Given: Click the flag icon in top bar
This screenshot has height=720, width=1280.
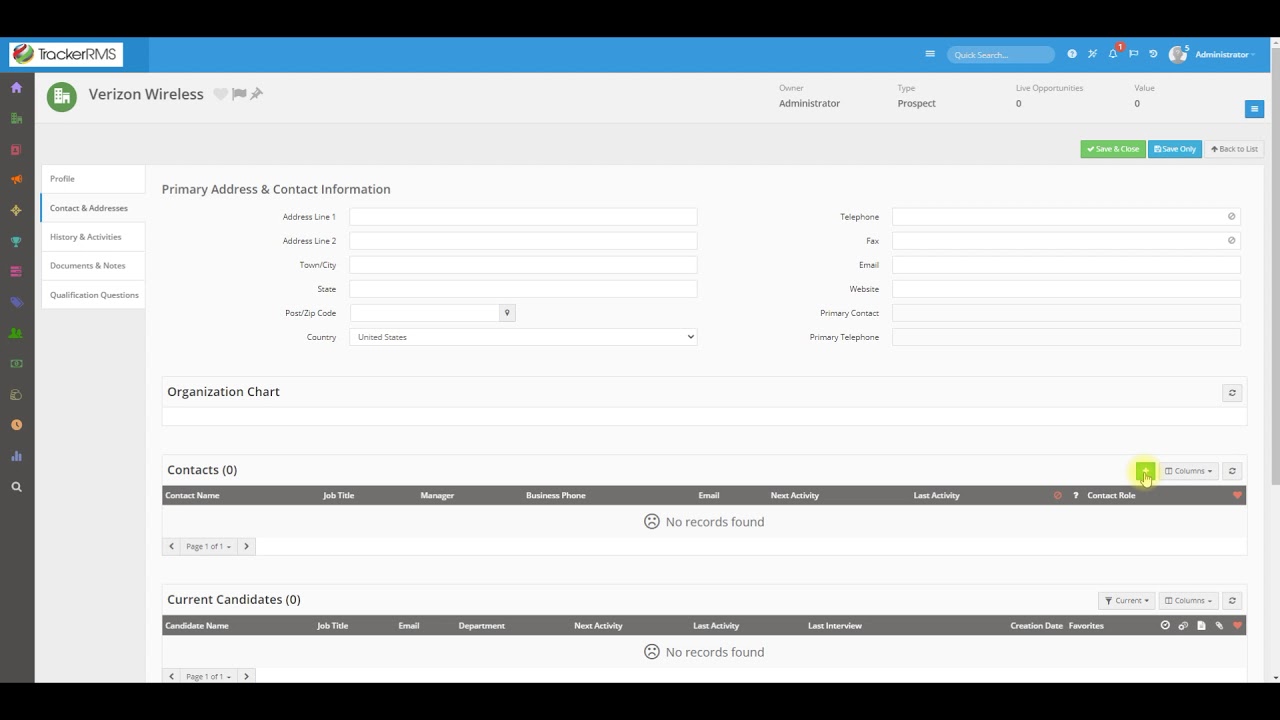Looking at the screenshot, I should coord(1133,54).
